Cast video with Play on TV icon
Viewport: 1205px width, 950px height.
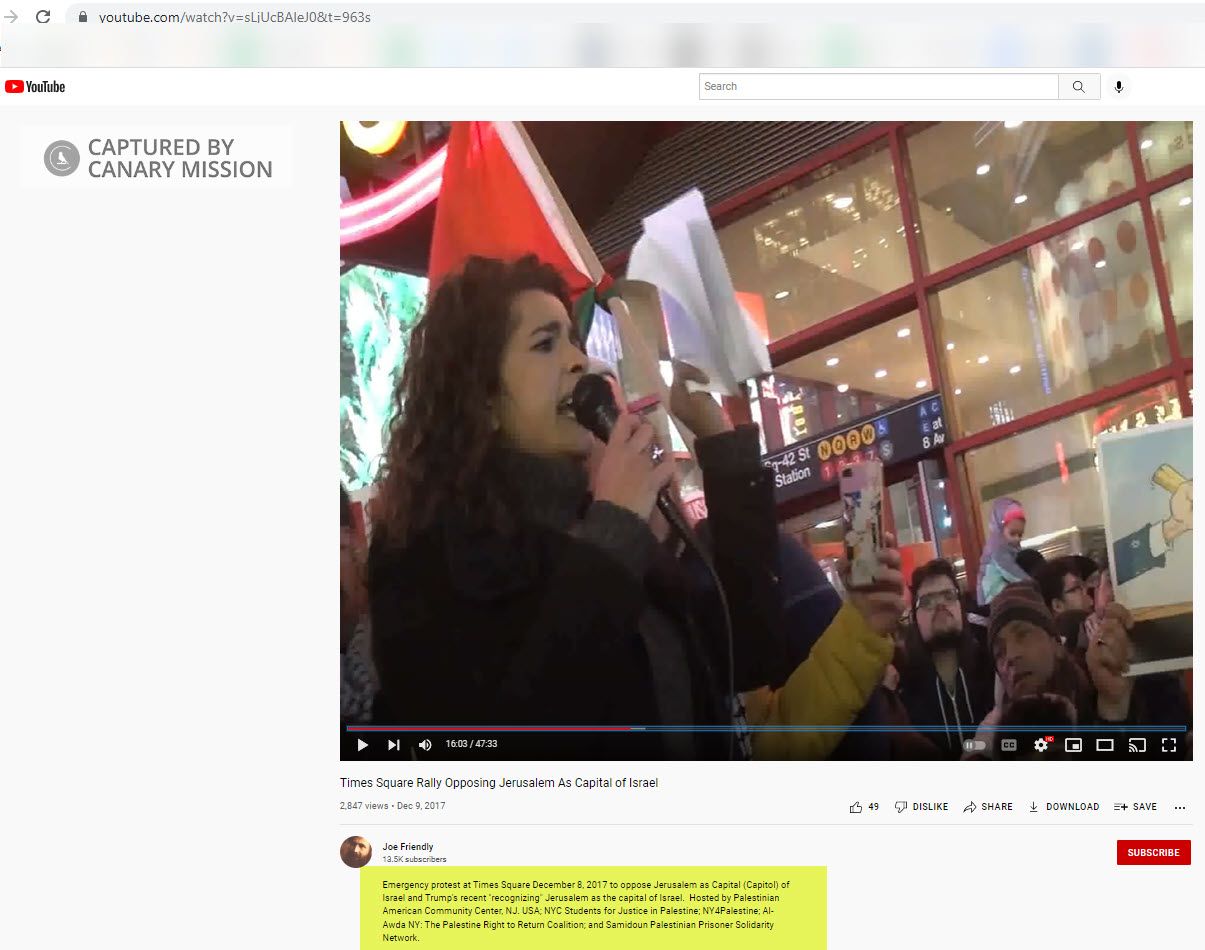(x=1137, y=745)
